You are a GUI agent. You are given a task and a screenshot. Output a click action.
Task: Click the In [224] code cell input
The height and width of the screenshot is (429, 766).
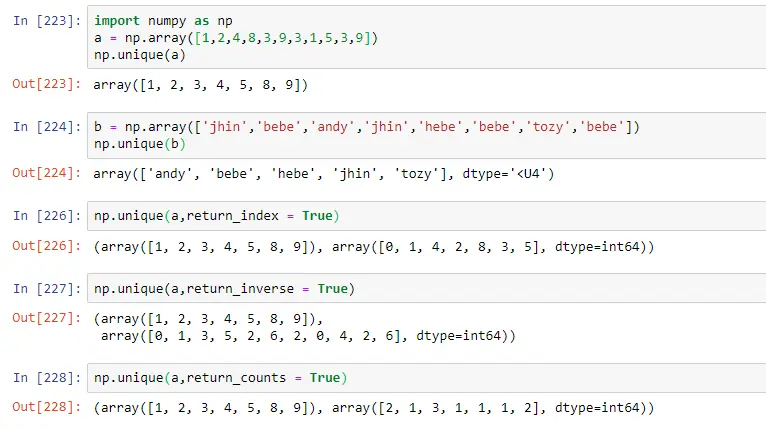(x=426, y=135)
